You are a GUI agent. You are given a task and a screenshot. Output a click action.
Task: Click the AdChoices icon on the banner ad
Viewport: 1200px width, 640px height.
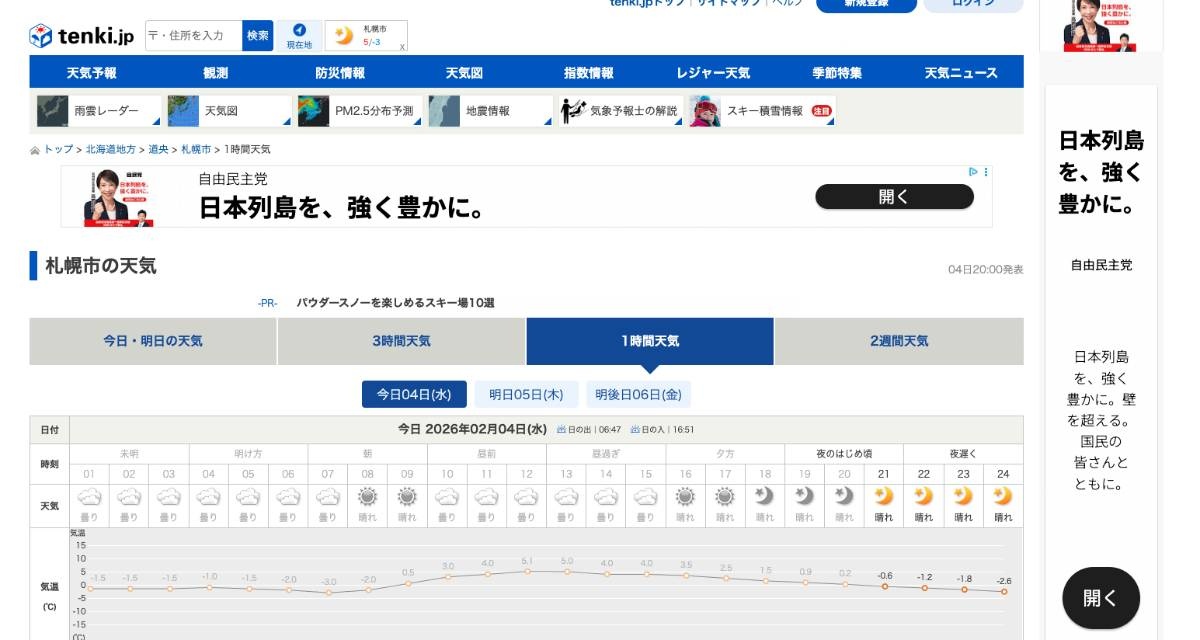[x=973, y=172]
